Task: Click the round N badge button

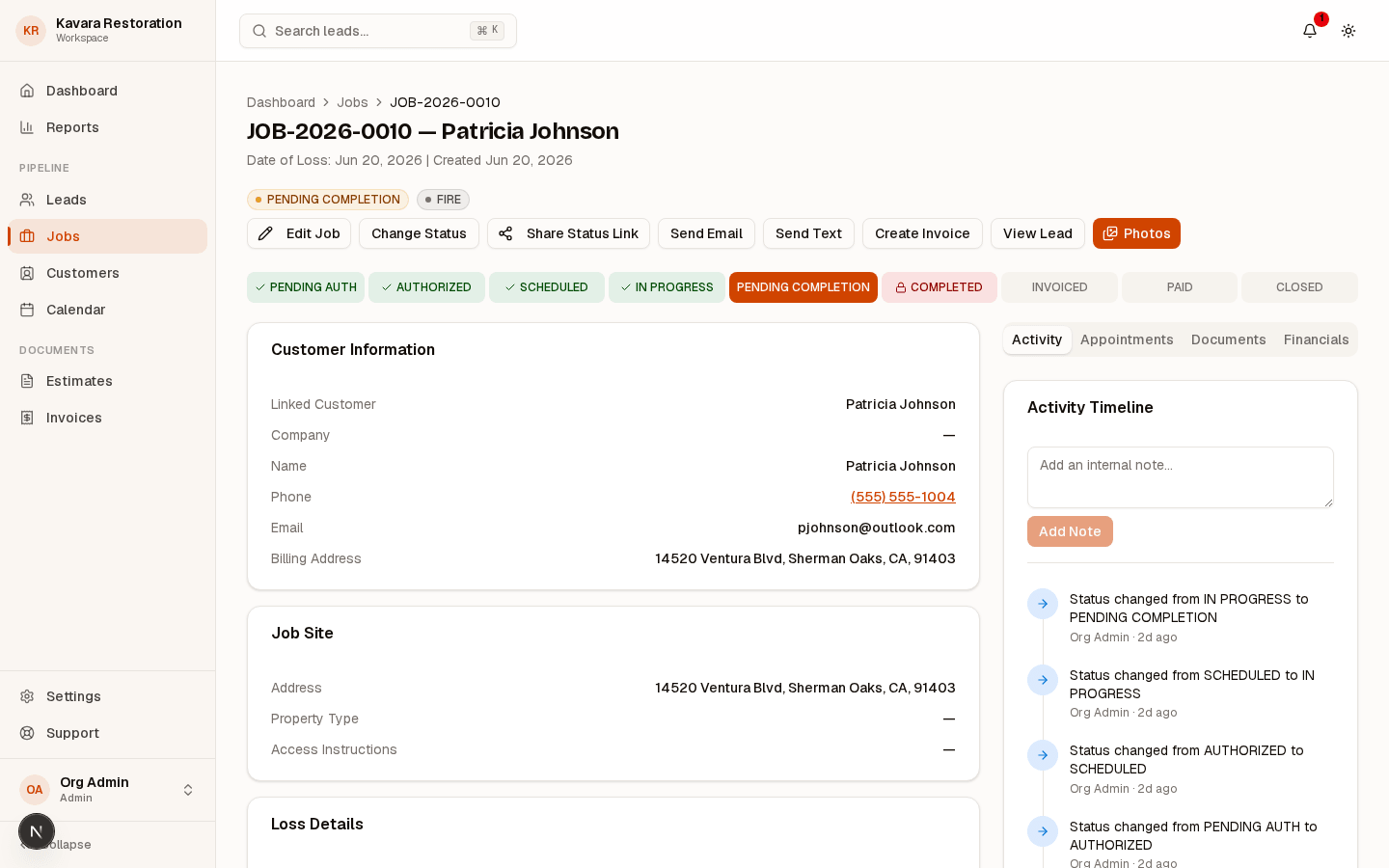Action: [37, 831]
